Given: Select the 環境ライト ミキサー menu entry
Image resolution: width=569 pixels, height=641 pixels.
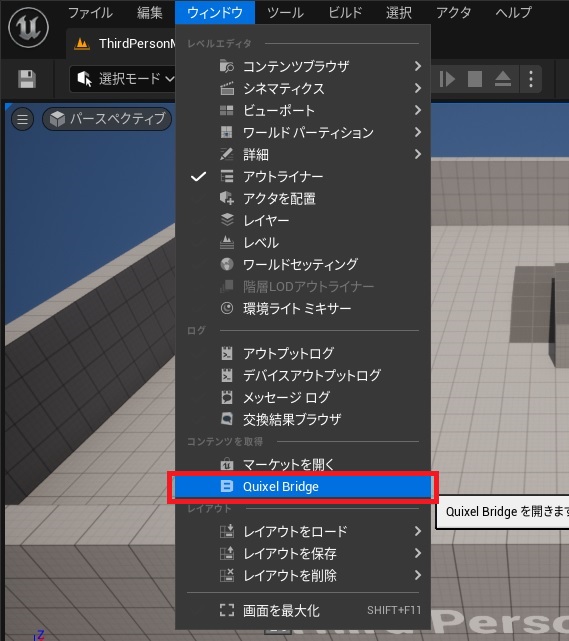Looking at the screenshot, I should [x=303, y=308].
